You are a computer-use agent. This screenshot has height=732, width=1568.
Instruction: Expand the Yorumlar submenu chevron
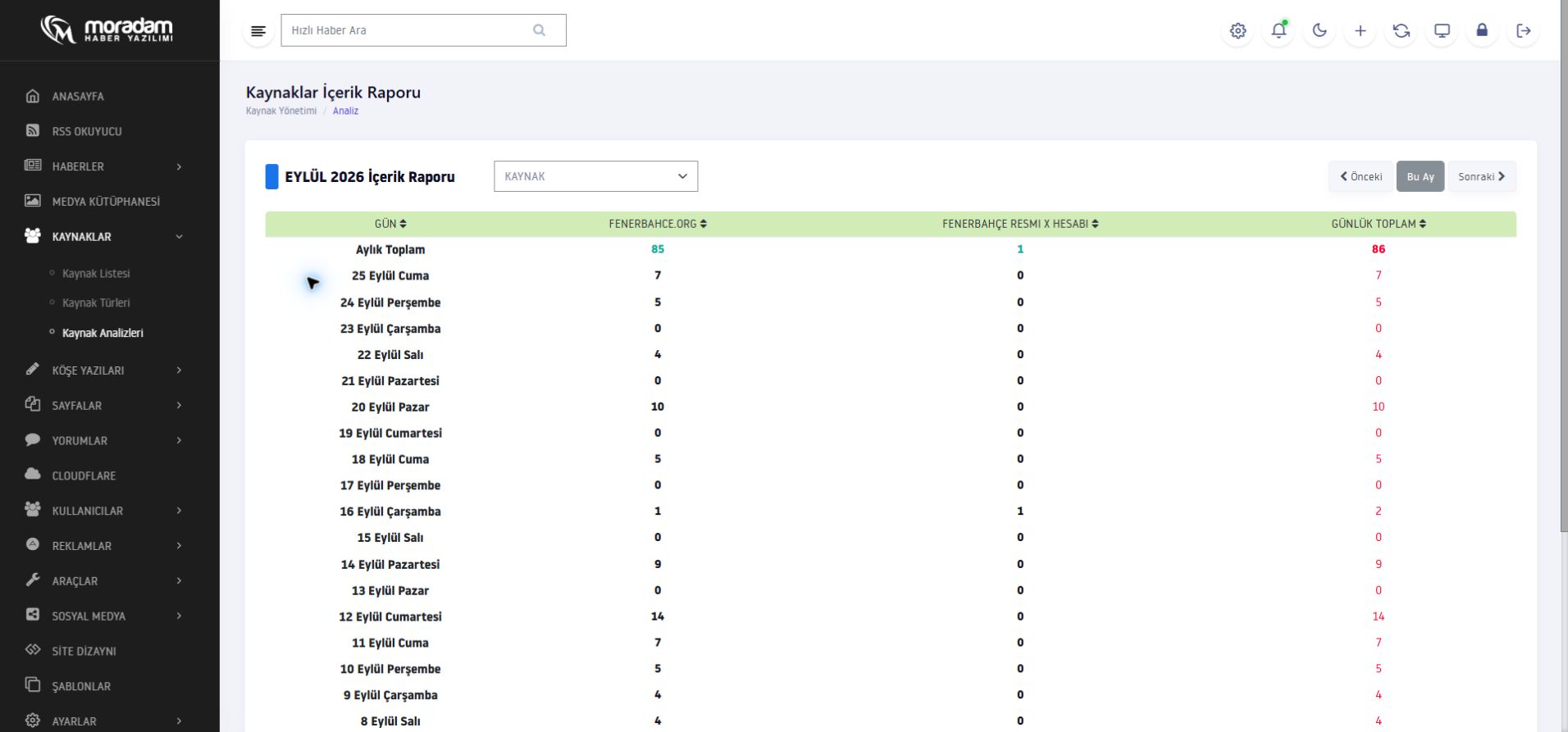point(179,441)
